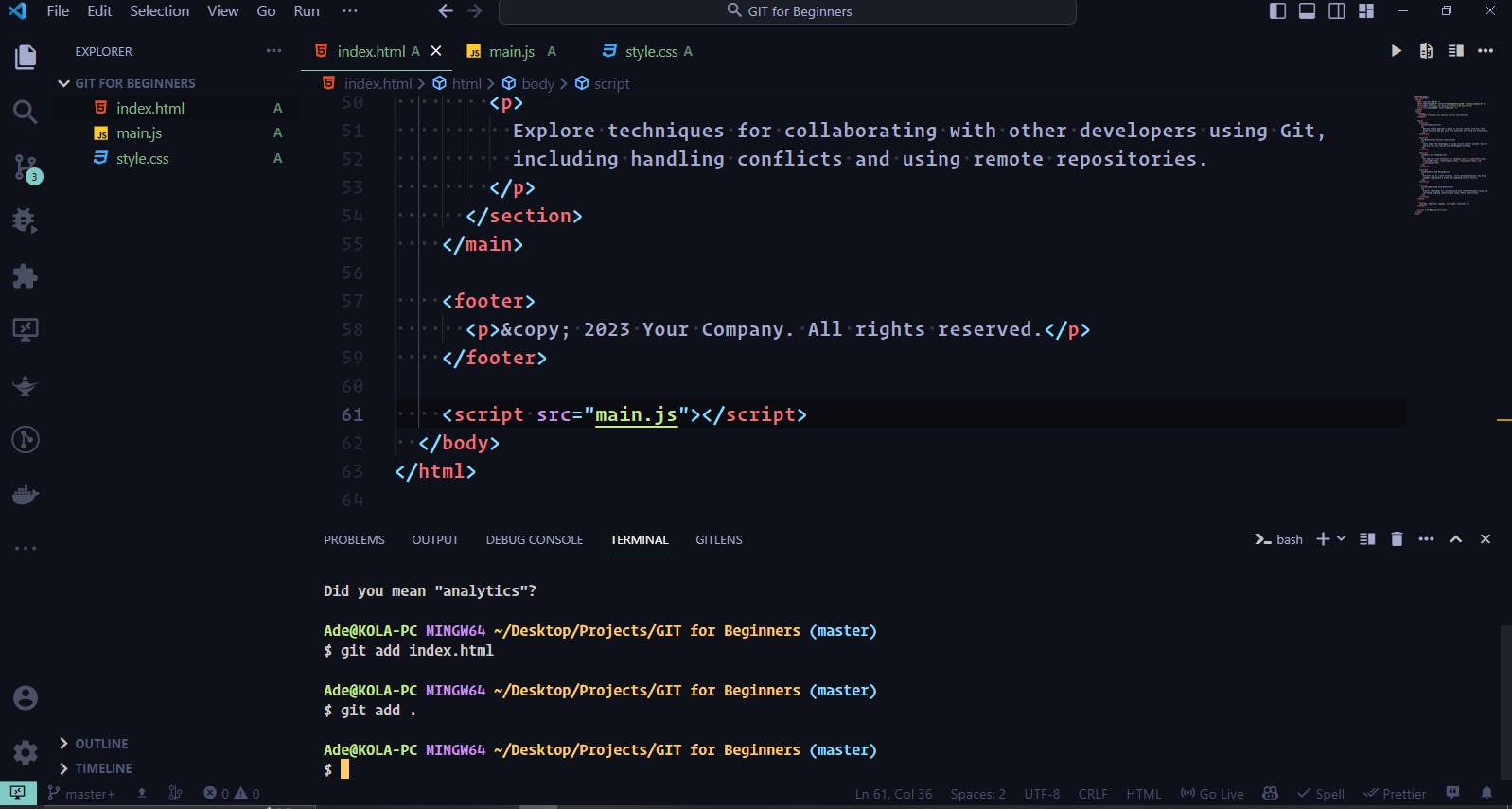Switch to the PROBLEMS panel tab
Viewport: 1512px width, 809px height.
pos(354,539)
